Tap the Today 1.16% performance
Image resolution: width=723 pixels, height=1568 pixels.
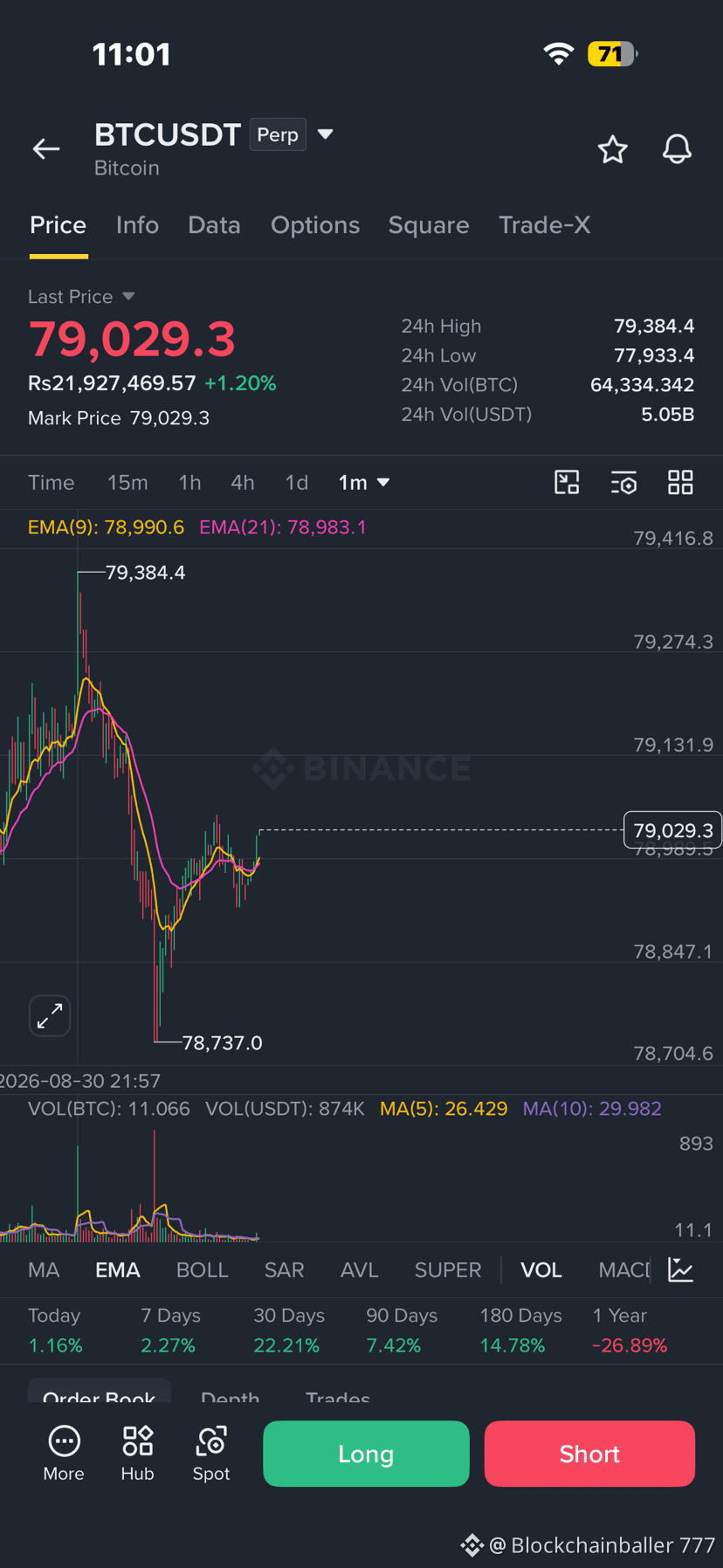55,1331
